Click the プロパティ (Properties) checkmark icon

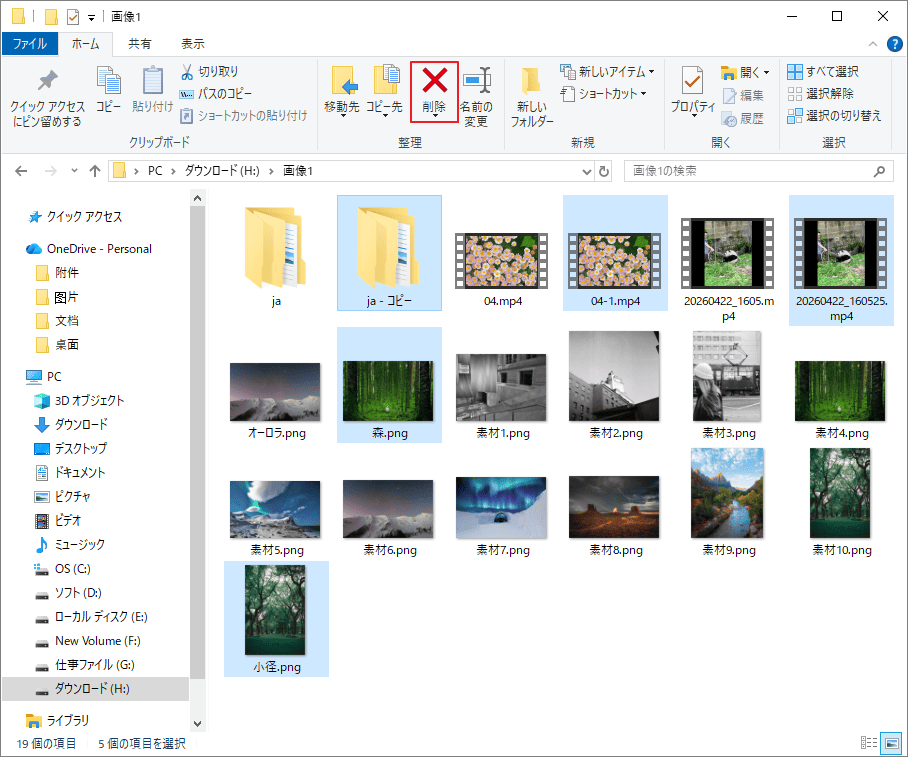[692, 81]
